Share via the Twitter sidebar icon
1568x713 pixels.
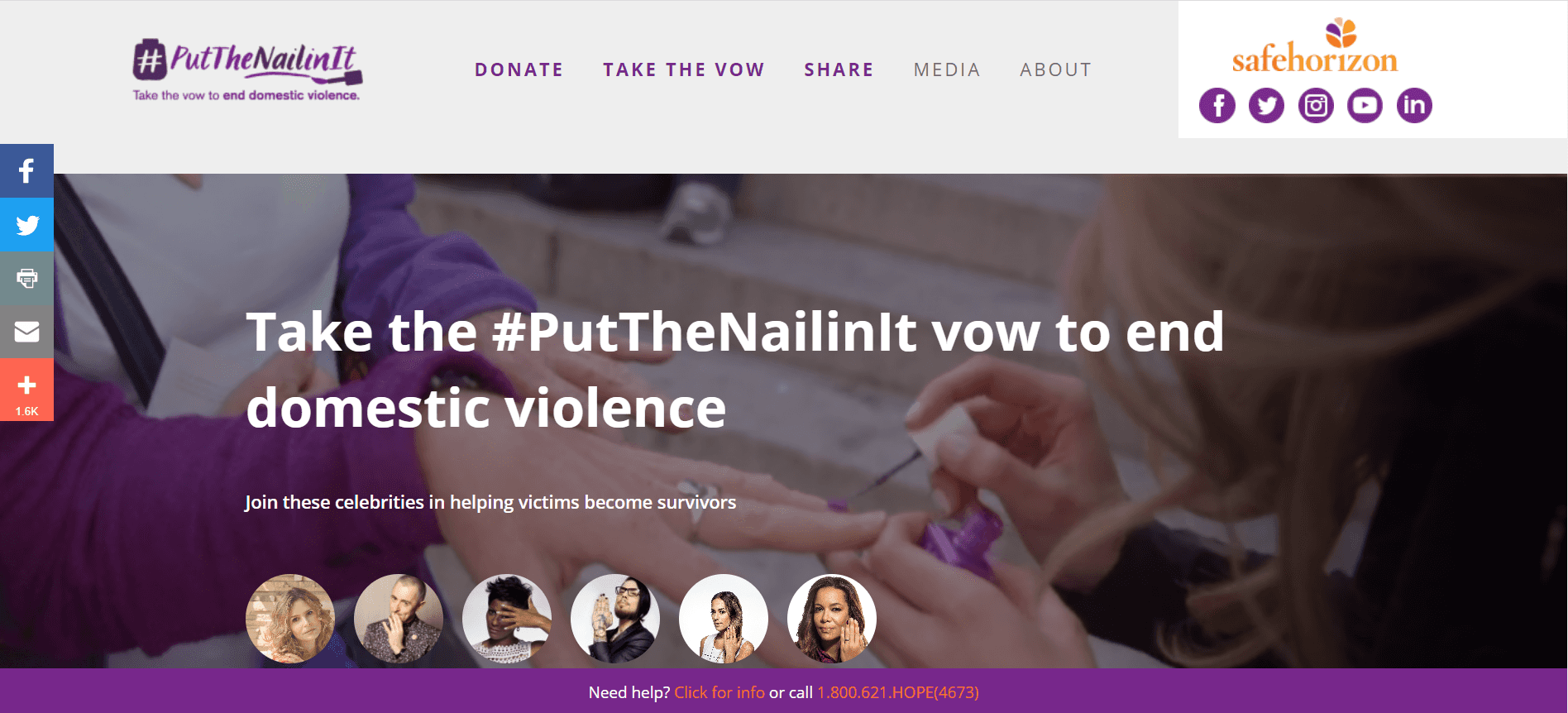(26, 224)
